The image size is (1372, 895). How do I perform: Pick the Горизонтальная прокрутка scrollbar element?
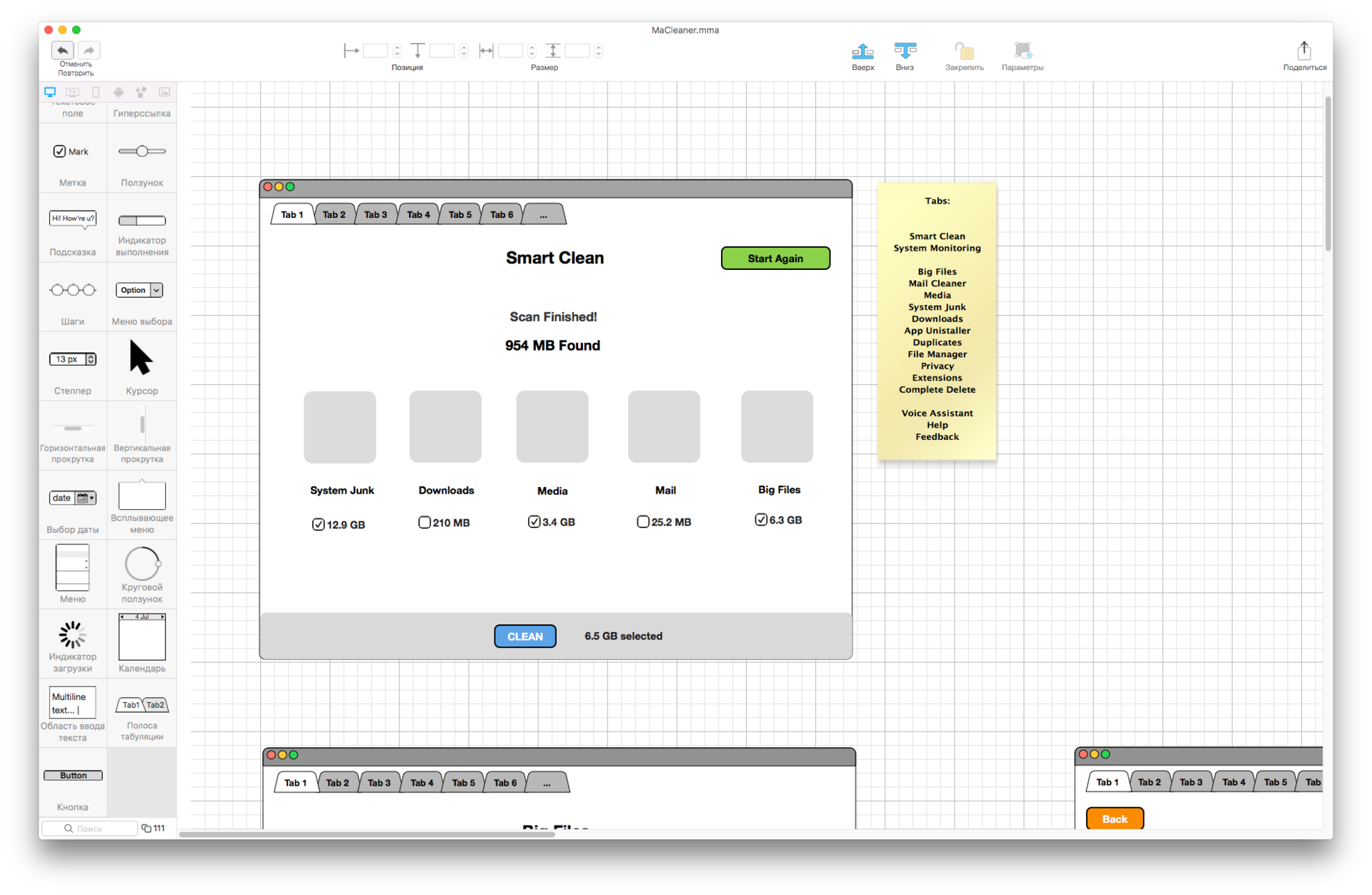click(x=72, y=436)
